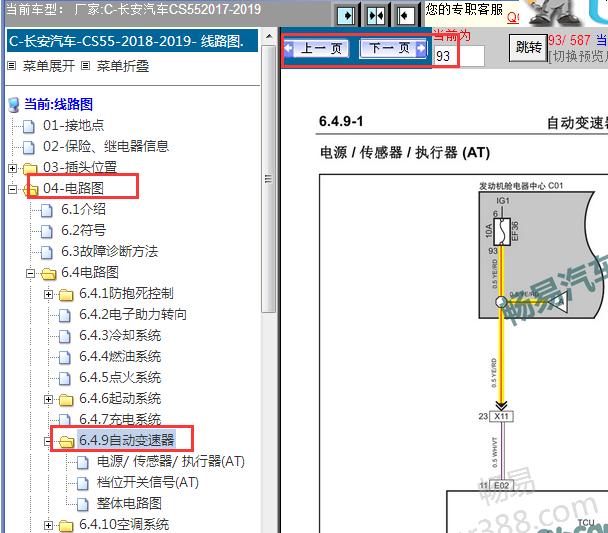Click the folder icon of 6.4.6起动系统
The height and width of the screenshot is (533, 608).
pyautogui.click(x=66, y=400)
